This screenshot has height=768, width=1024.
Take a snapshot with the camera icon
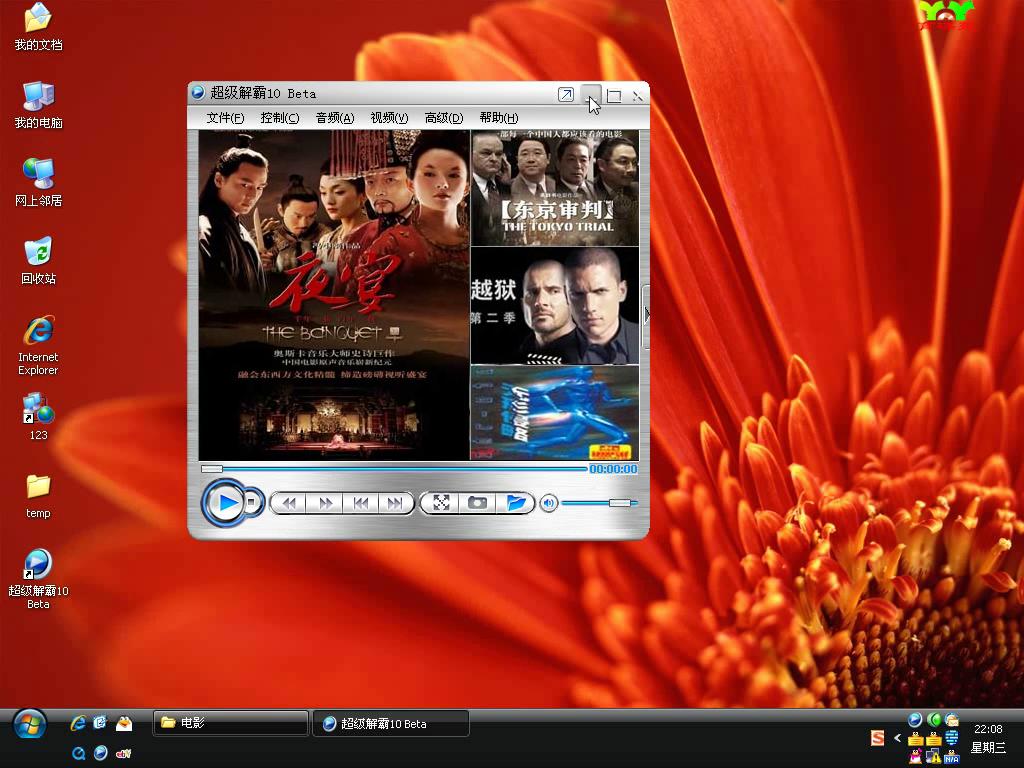477,502
